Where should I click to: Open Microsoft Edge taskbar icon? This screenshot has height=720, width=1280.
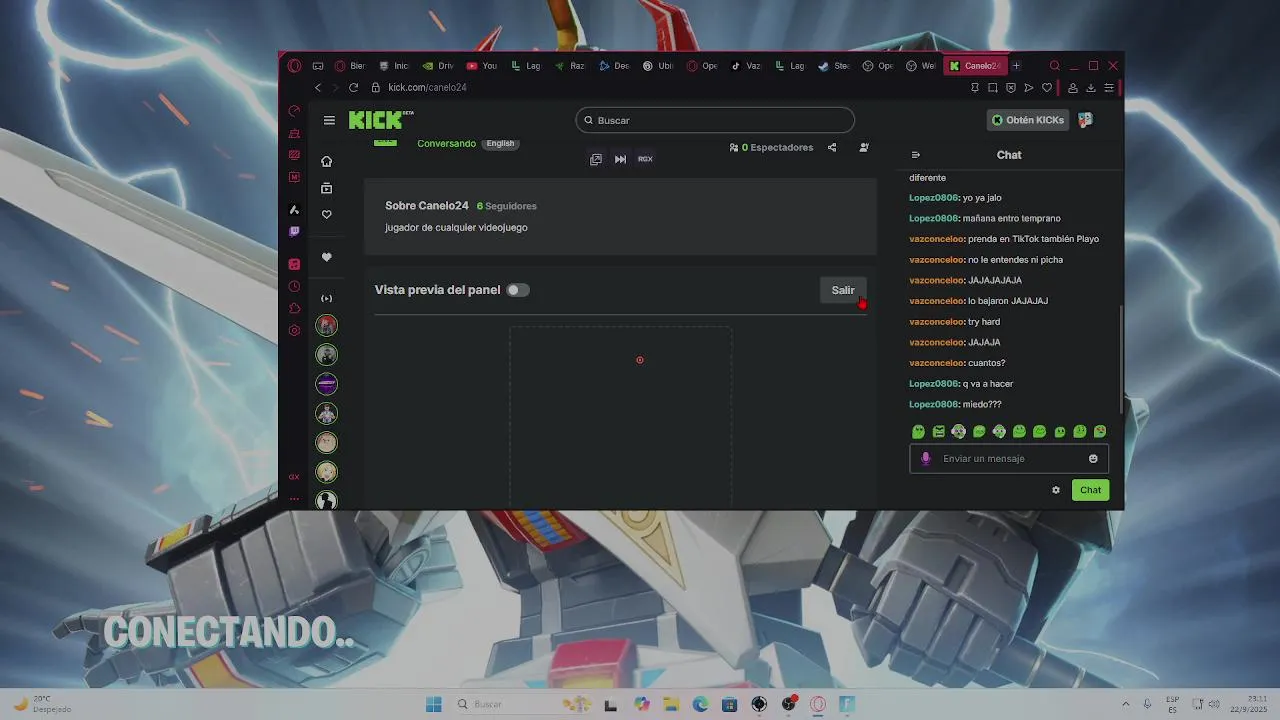(700, 704)
